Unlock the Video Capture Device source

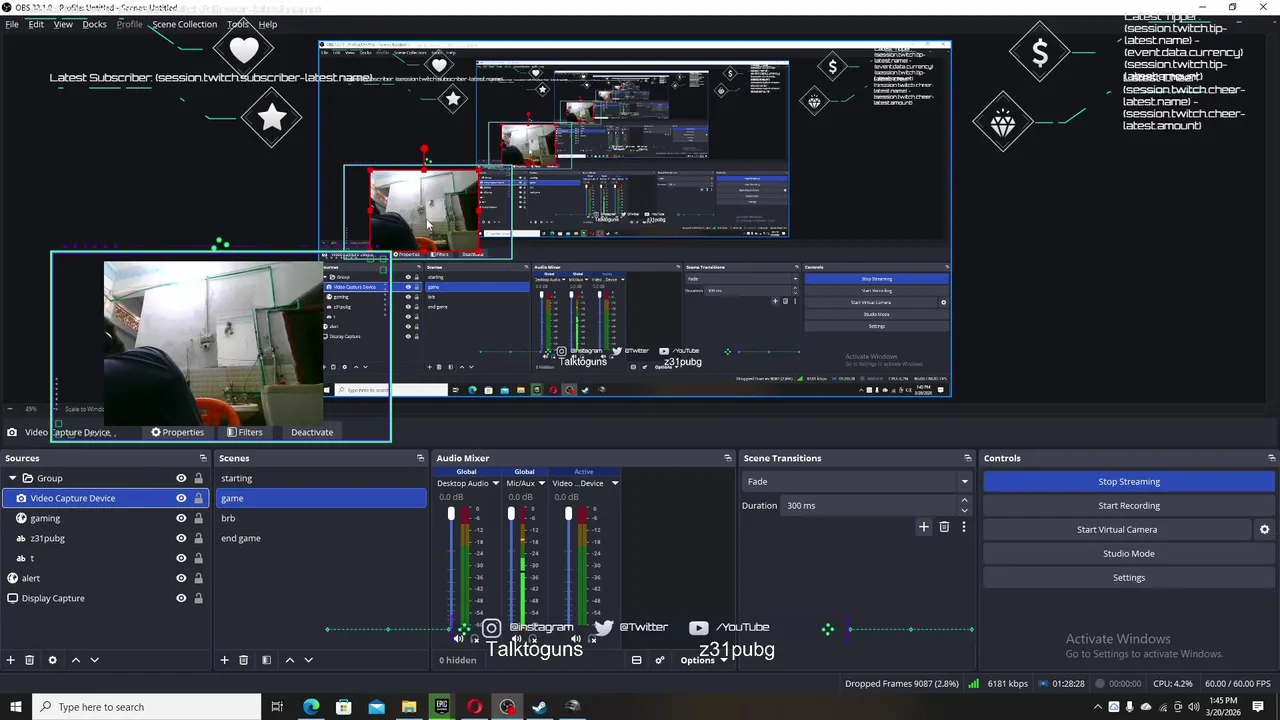point(198,498)
